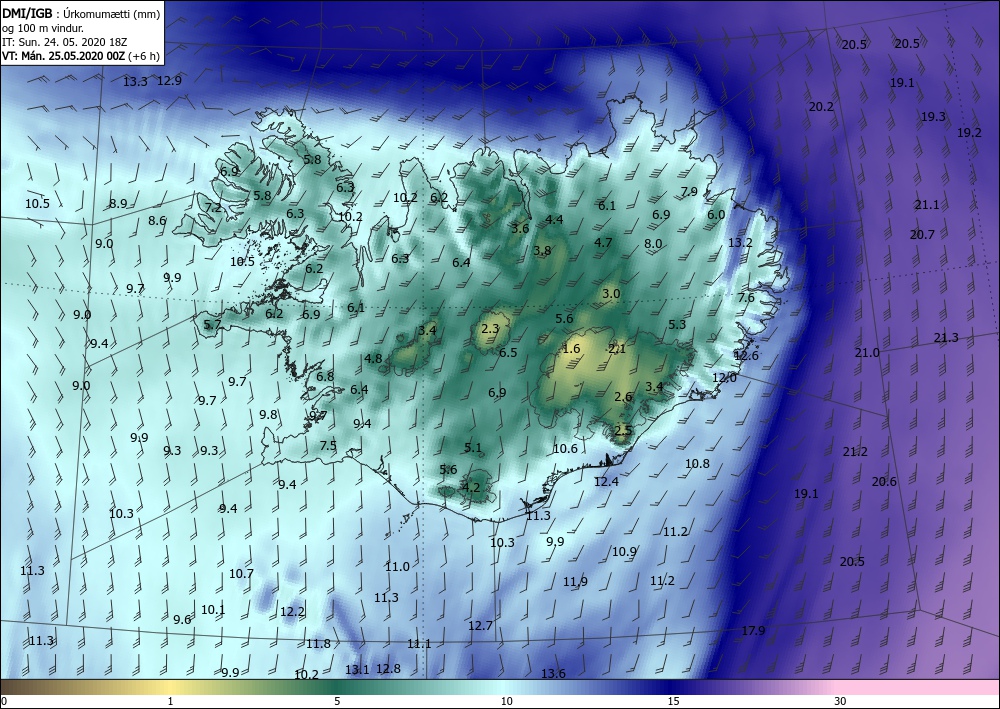Click the map value 13.2
The width and height of the screenshot is (1000, 709).
coord(740,242)
